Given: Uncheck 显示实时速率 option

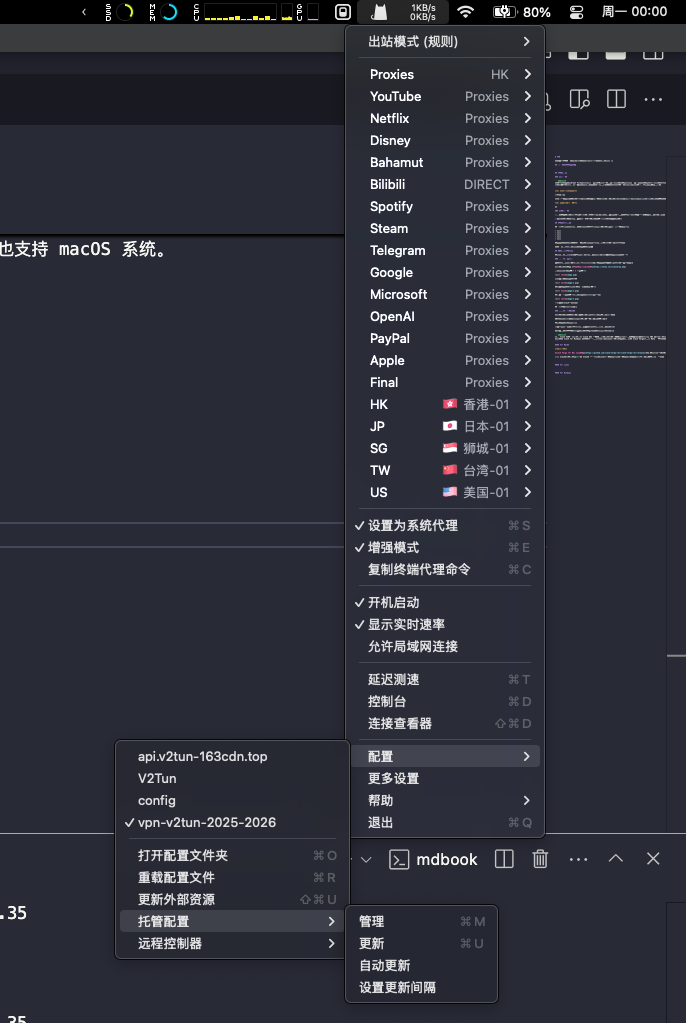Looking at the screenshot, I should pyautogui.click(x=406, y=624).
